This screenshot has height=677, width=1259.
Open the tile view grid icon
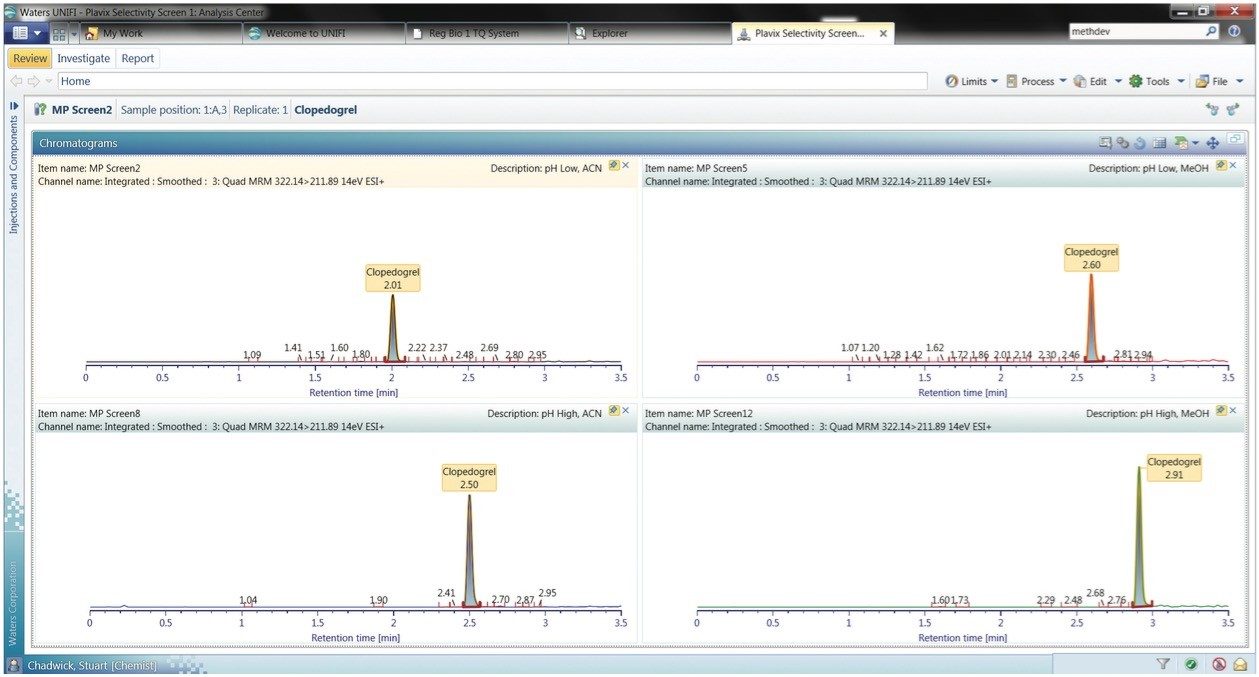point(59,33)
